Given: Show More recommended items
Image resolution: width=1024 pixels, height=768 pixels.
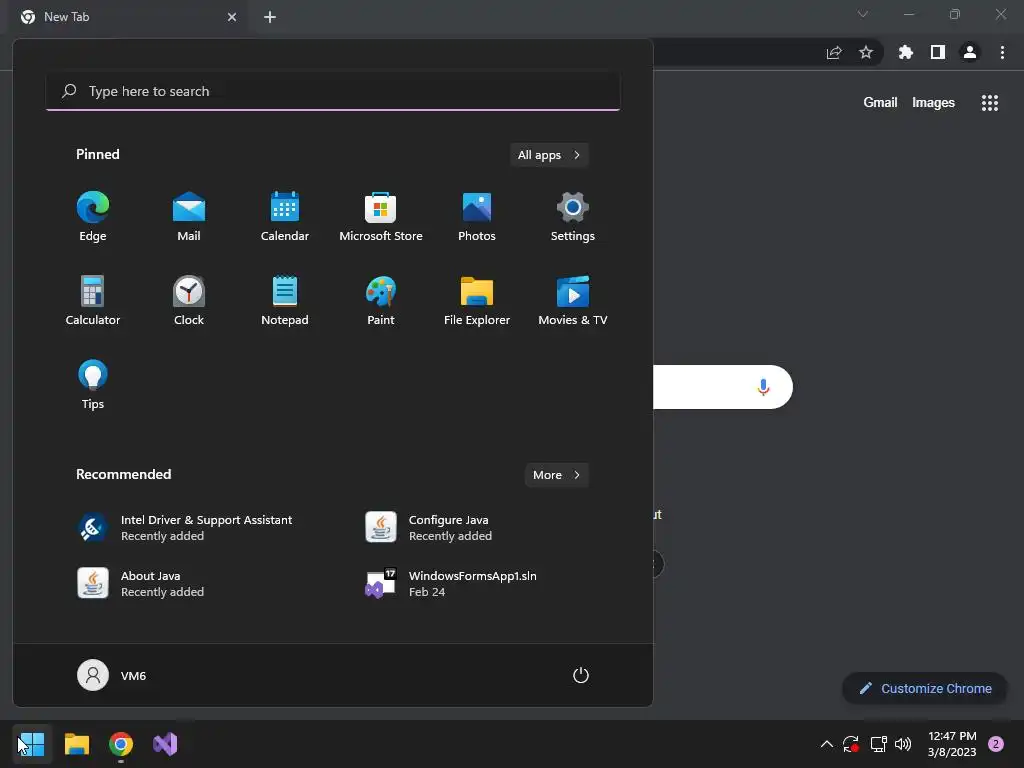Looking at the screenshot, I should pyautogui.click(x=556, y=475).
